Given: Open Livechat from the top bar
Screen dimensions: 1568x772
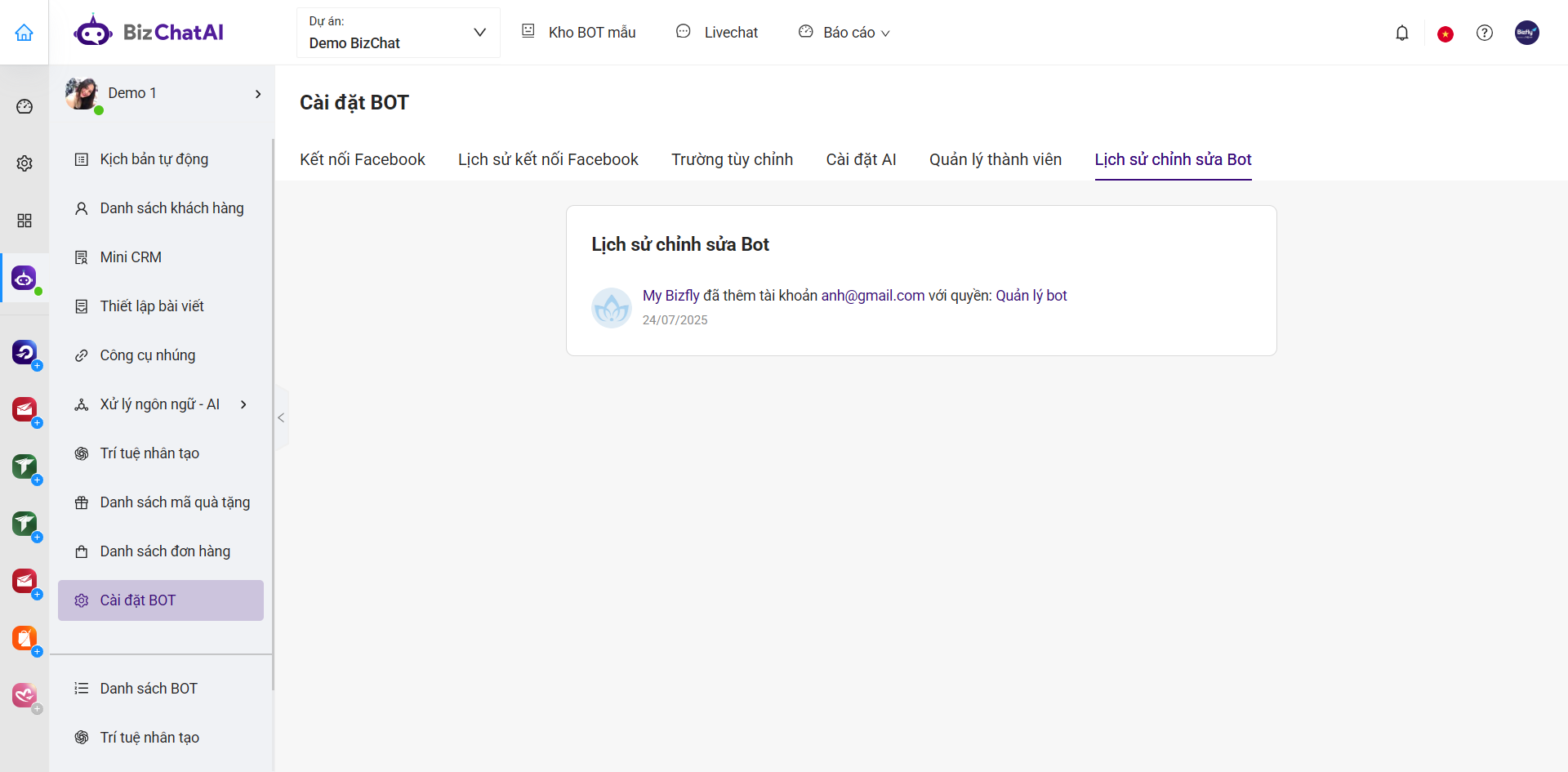Looking at the screenshot, I should [x=718, y=33].
